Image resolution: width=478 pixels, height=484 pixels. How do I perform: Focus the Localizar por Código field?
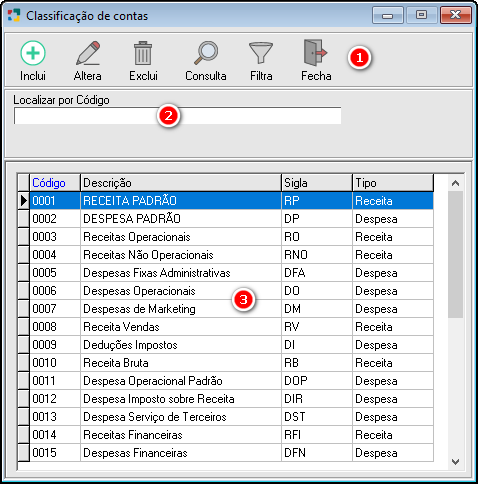click(178, 116)
